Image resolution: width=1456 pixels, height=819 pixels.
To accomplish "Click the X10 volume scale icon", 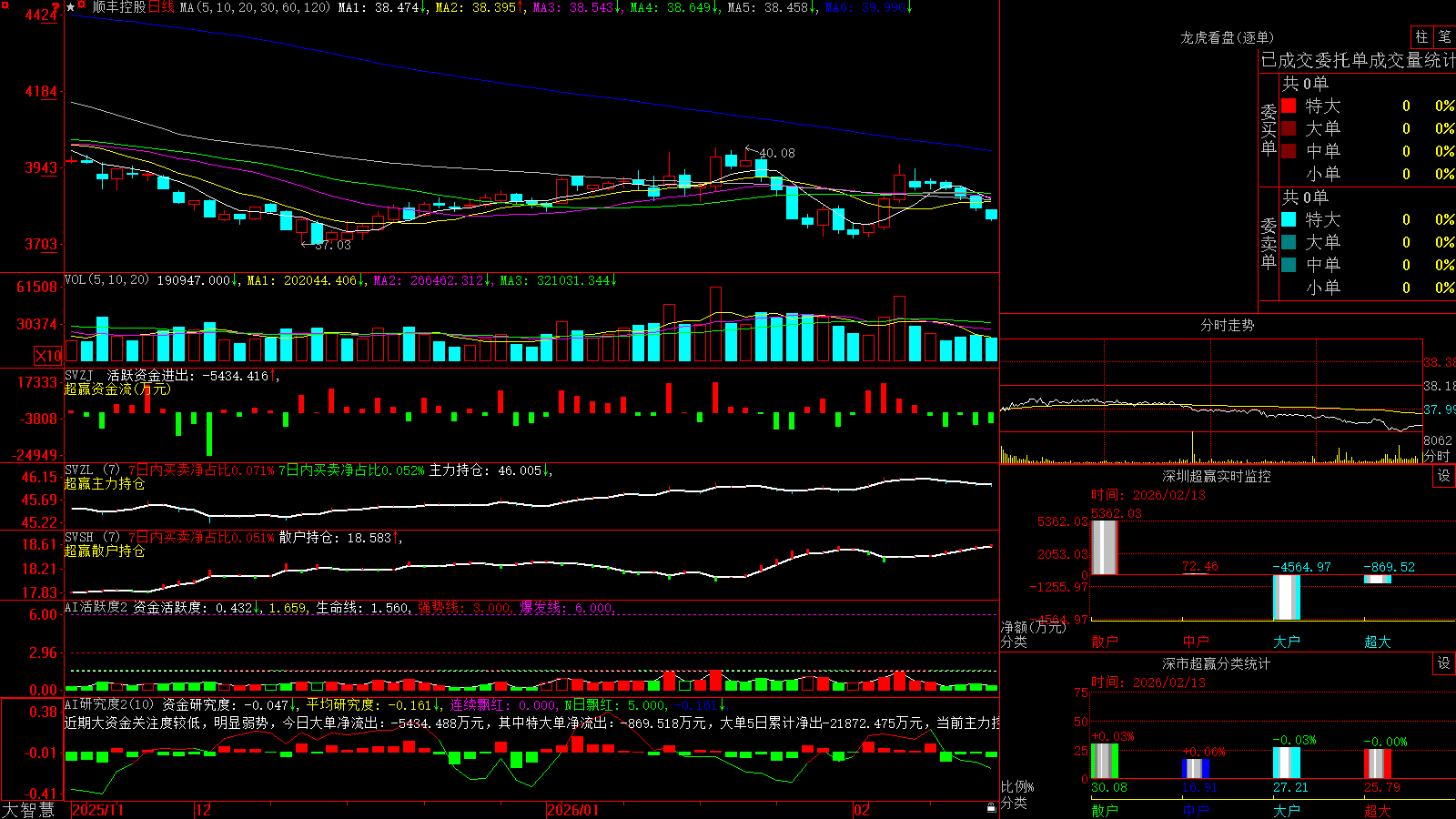I will pos(48,356).
